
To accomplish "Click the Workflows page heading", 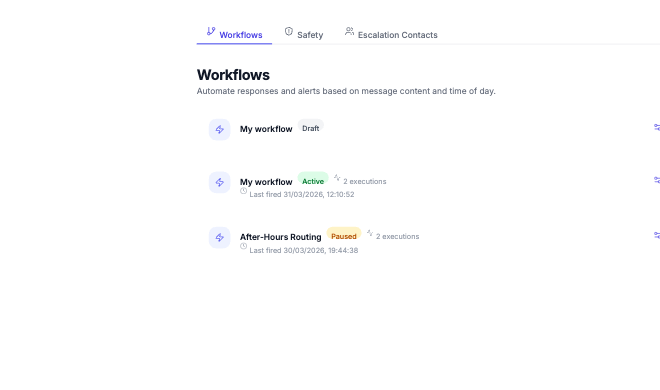I will (233, 75).
